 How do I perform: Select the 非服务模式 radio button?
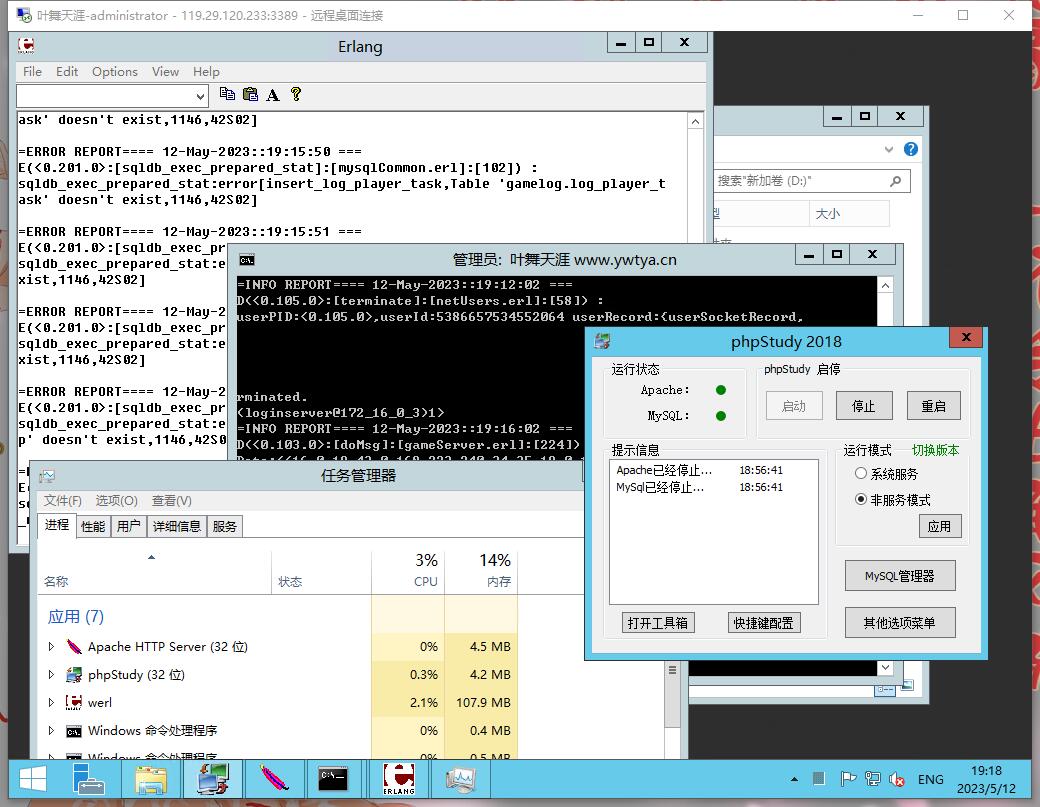coord(861,499)
